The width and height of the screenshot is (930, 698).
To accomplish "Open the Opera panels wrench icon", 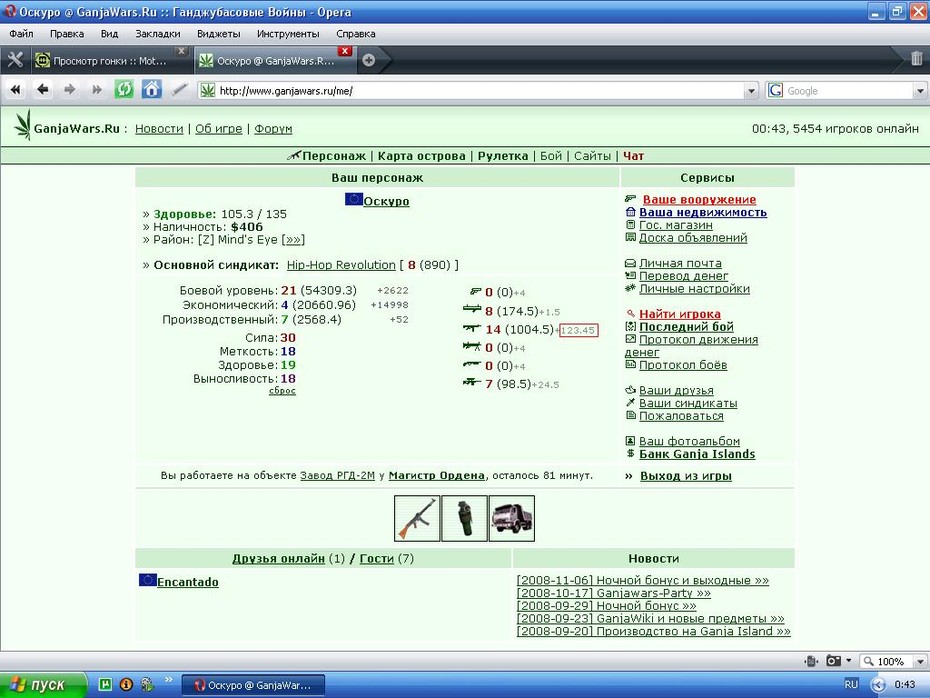I will click(15, 60).
